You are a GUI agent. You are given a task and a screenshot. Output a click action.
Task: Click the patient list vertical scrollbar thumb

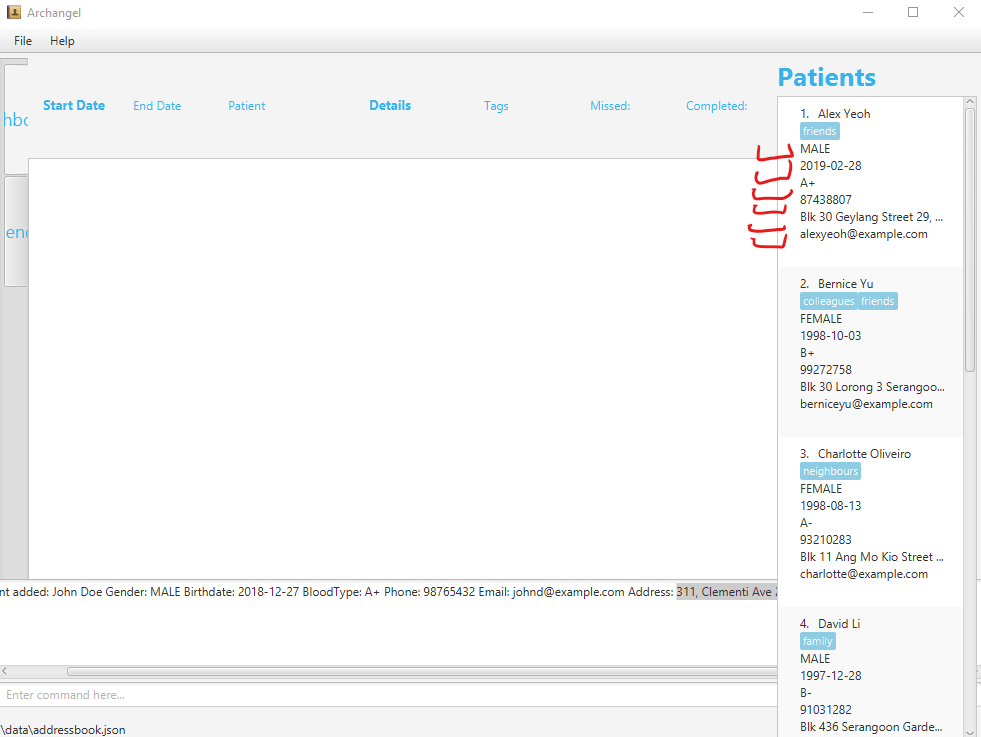coord(970,240)
